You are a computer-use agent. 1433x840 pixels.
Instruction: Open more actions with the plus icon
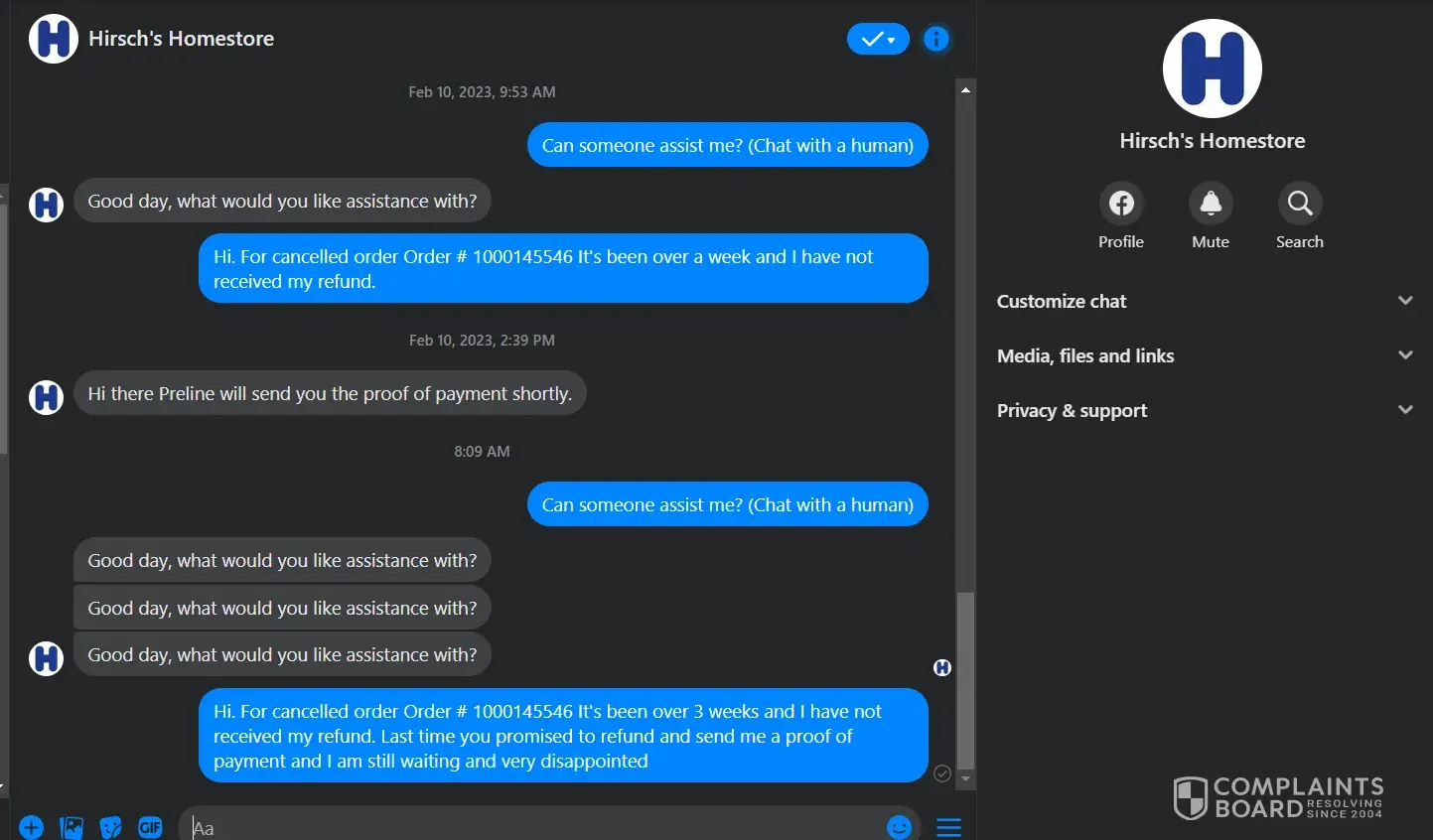(31, 827)
